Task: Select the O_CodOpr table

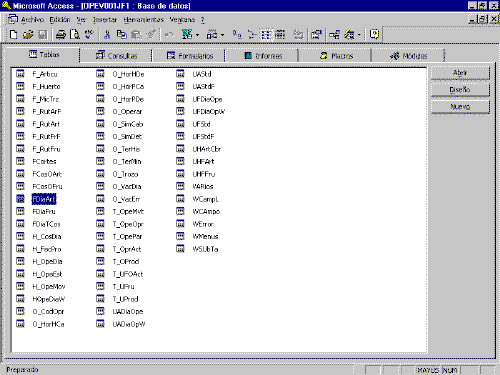Action: pyautogui.click(x=48, y=312)
